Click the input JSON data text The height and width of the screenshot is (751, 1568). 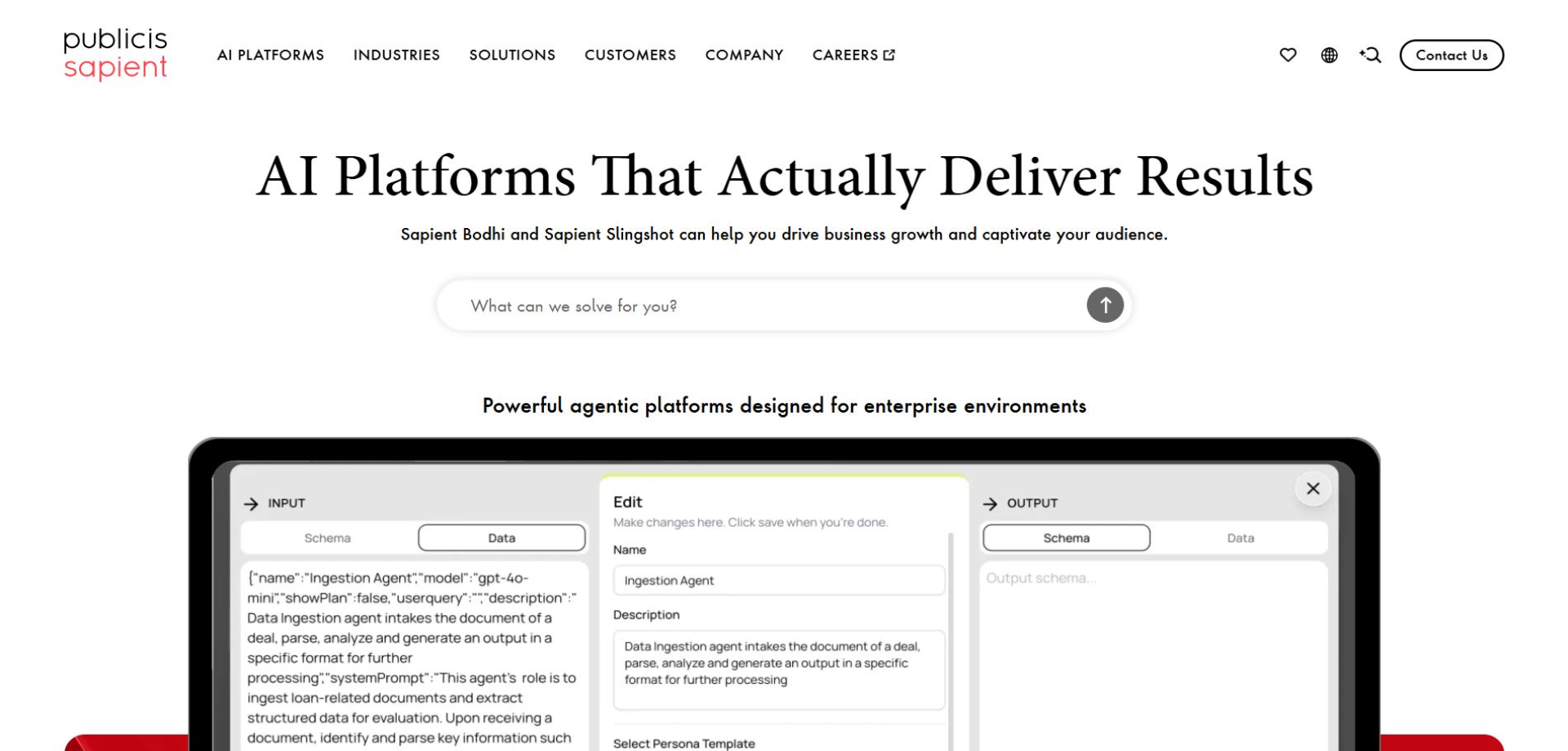(x=412, y=658)
